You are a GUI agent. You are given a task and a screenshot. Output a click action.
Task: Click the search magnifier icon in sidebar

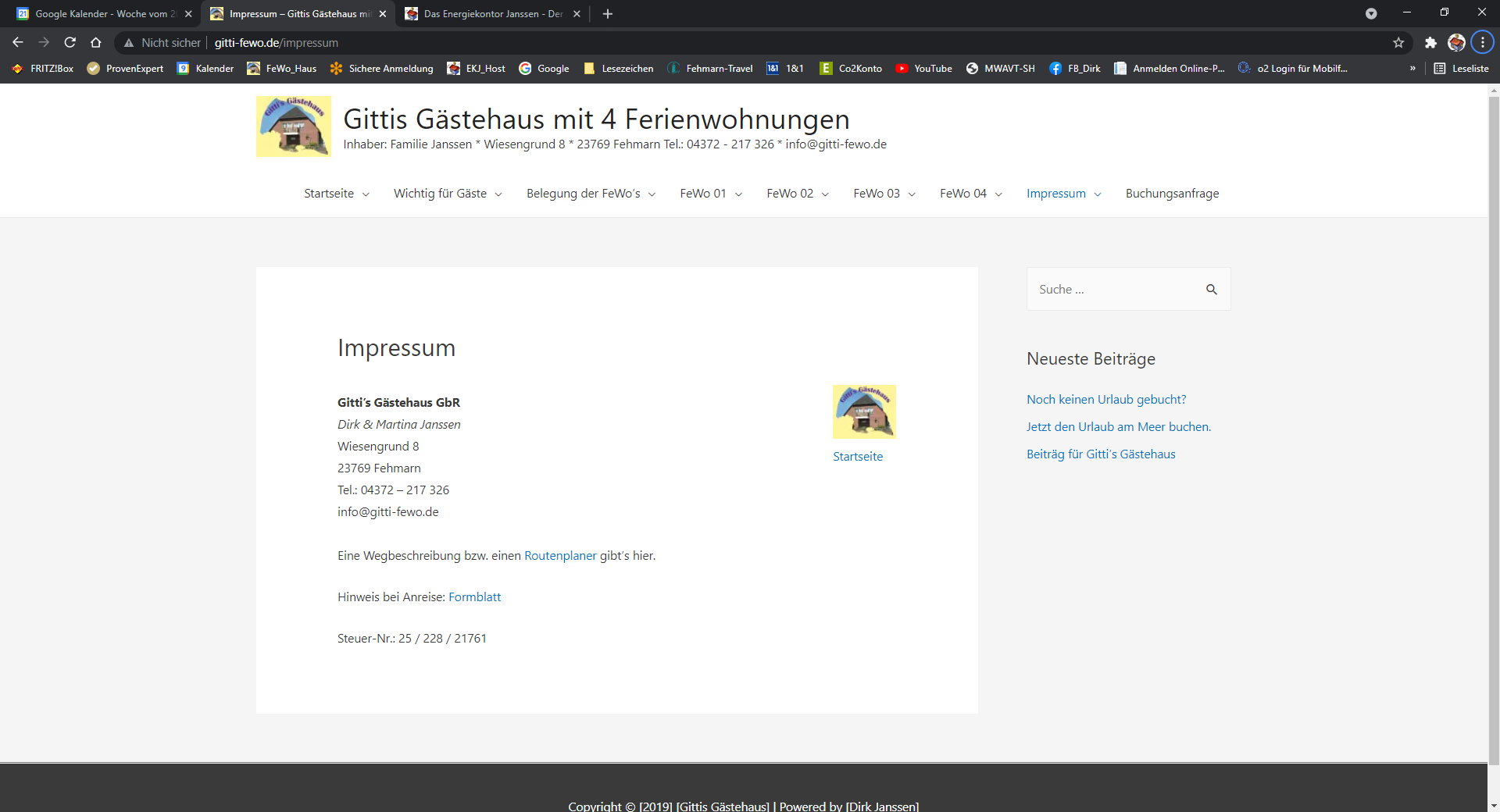click(1212, 290)
